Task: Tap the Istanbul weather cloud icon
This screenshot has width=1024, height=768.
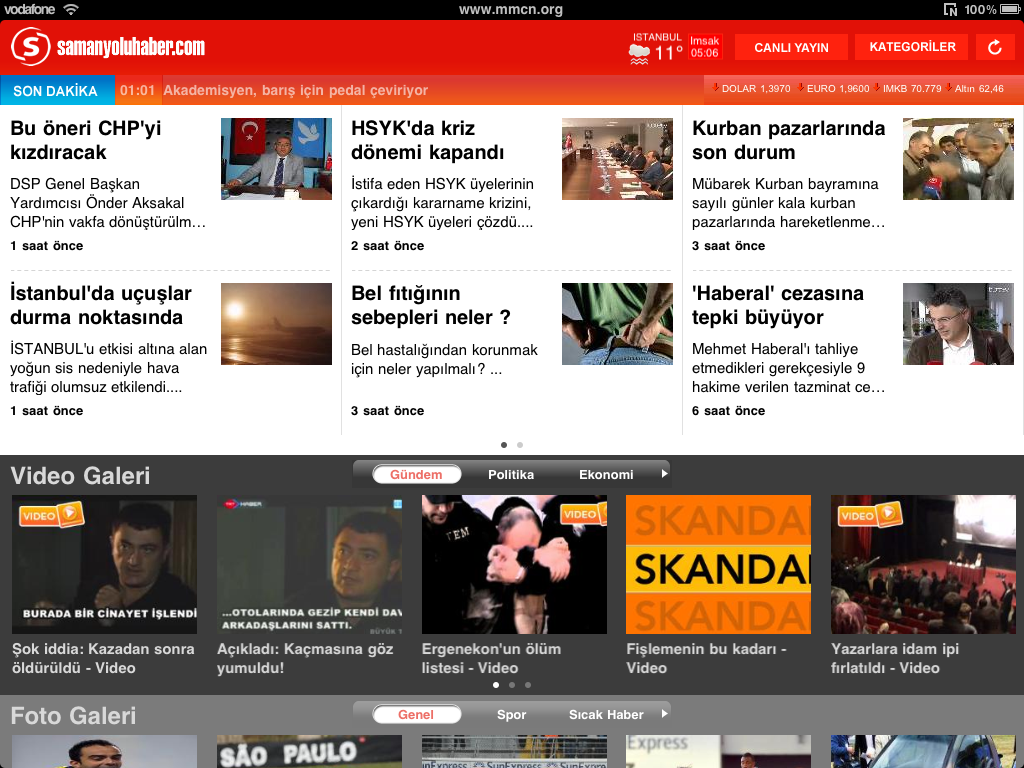Action: (x=640, y=53)
